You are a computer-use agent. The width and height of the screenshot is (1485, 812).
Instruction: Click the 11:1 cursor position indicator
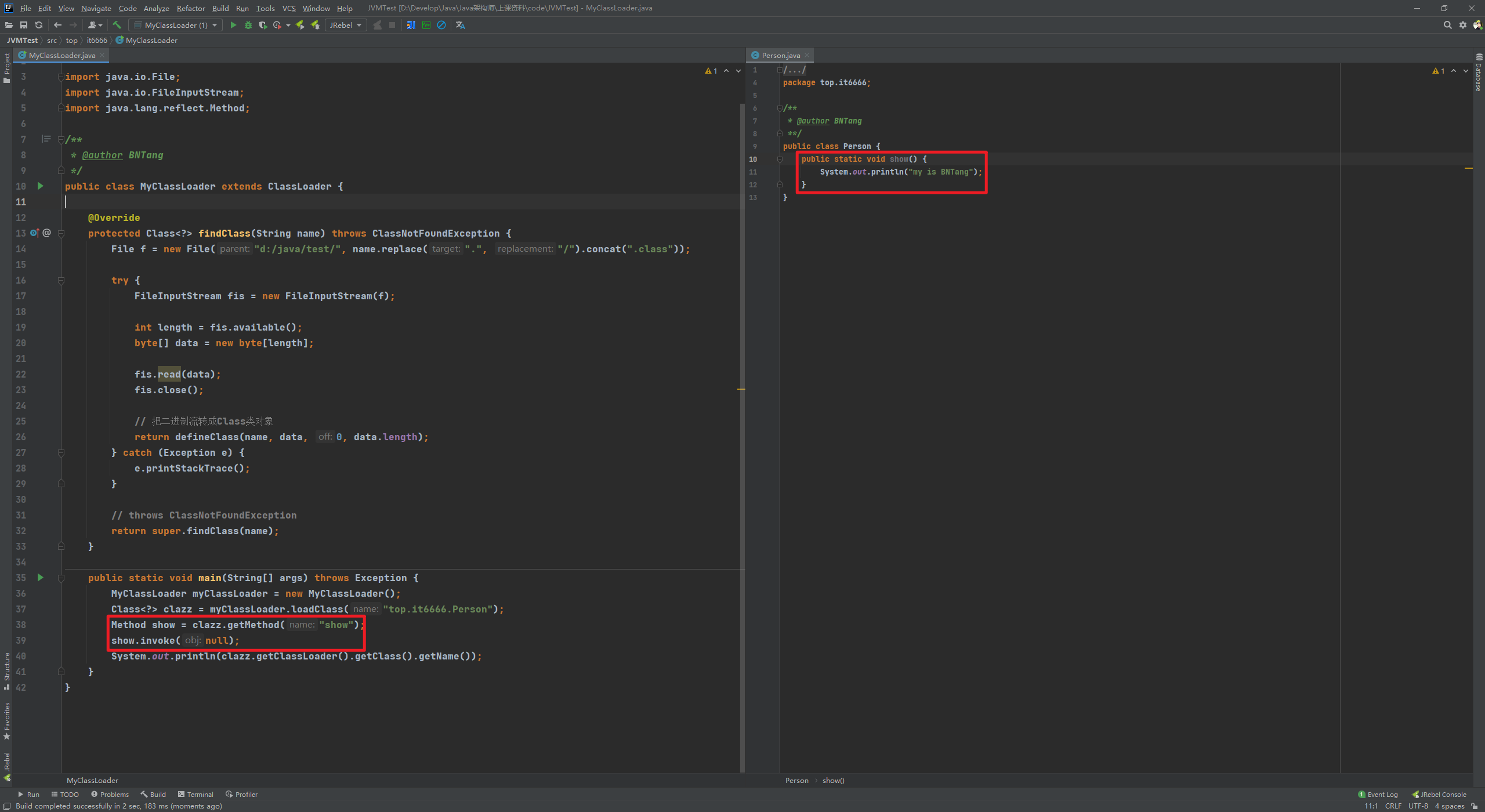(x=1371, y=806)
